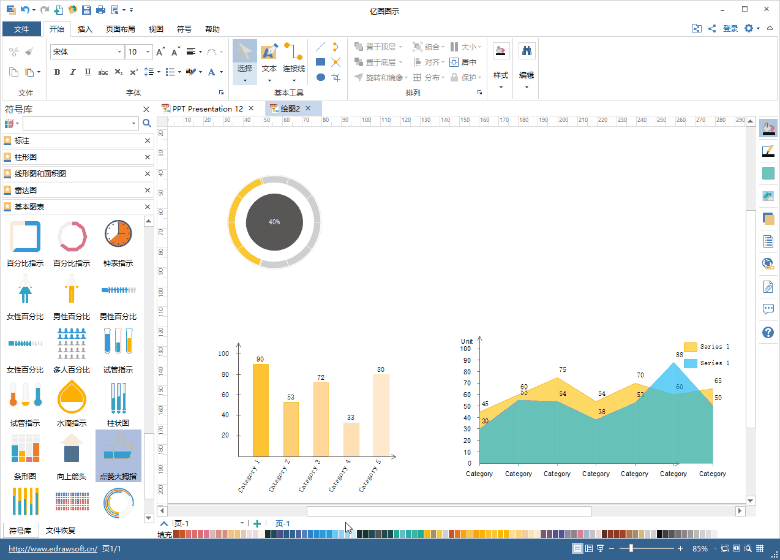Toggle subscript formatting
This screenshot has width=780, height=560.
click(118, 72)
